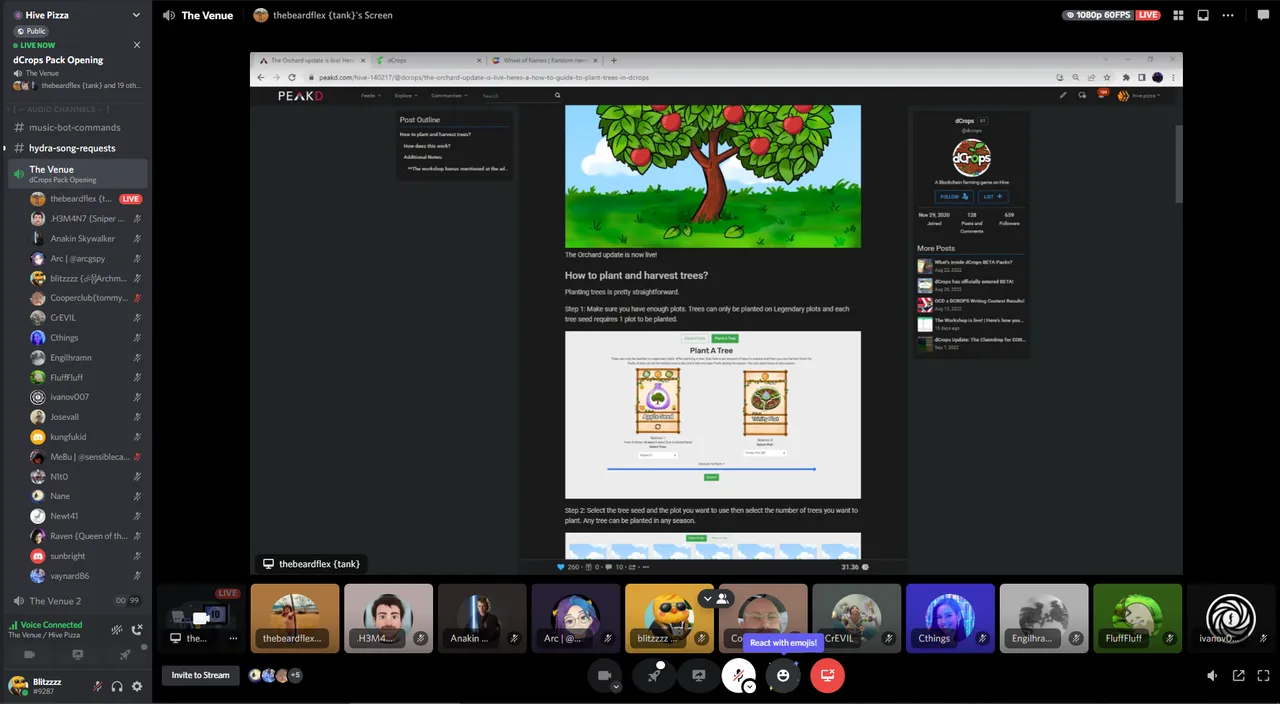This screenshot has width=1280, height=704.
Task: Focus the Arc participant tile
Action: pos(576,618)
